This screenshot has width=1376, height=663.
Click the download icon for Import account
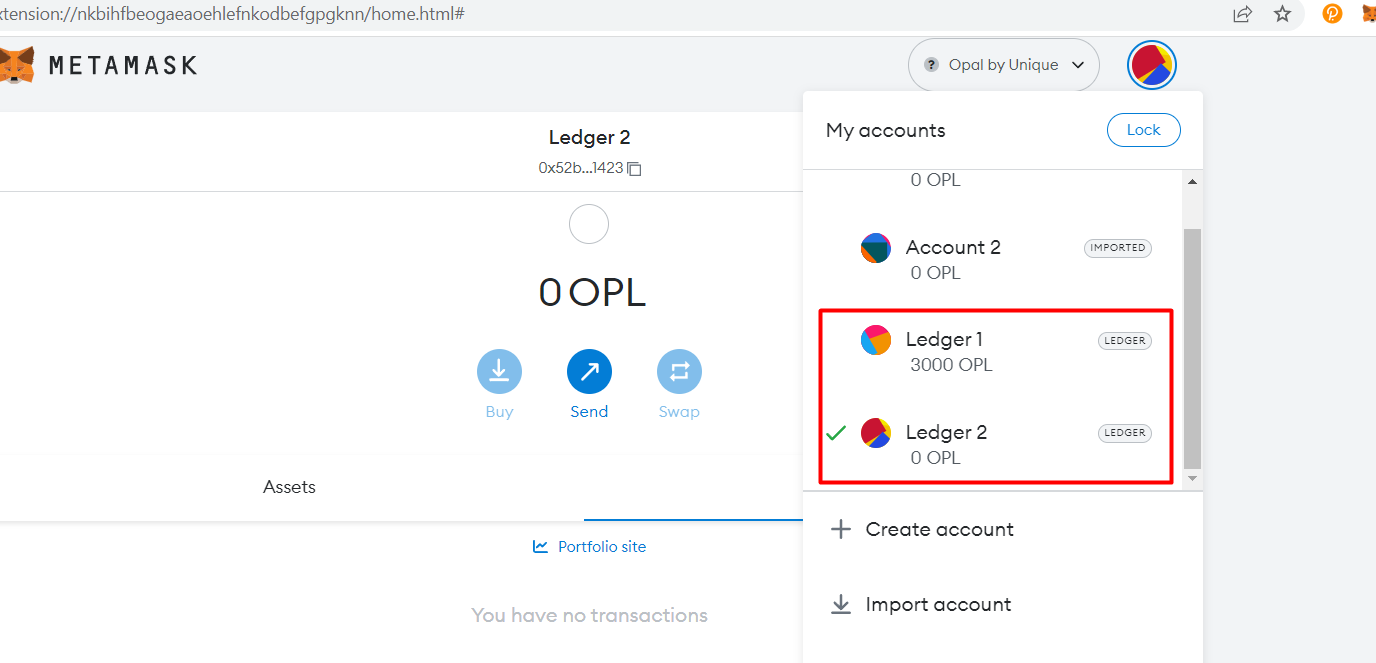coord(841,605)
